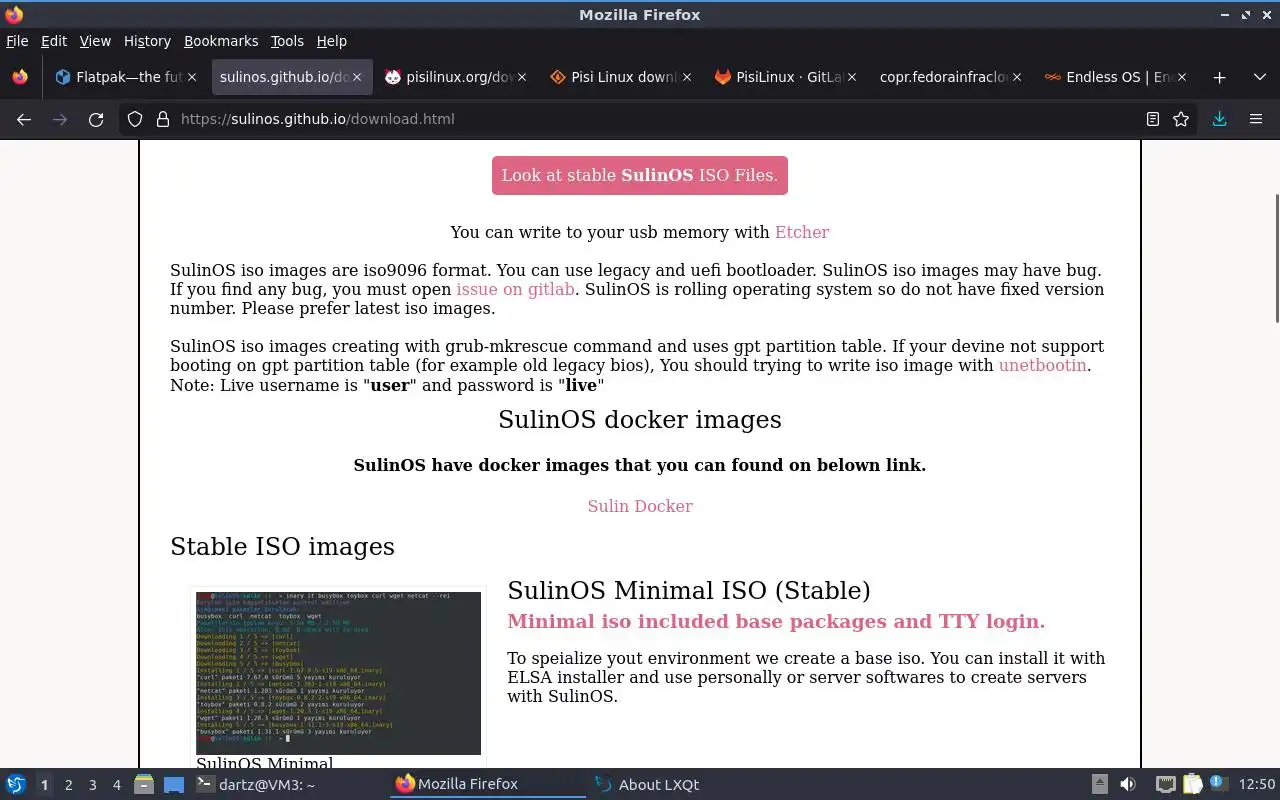
Task: Reload the current SulinOS page
Action: (96, 119)
